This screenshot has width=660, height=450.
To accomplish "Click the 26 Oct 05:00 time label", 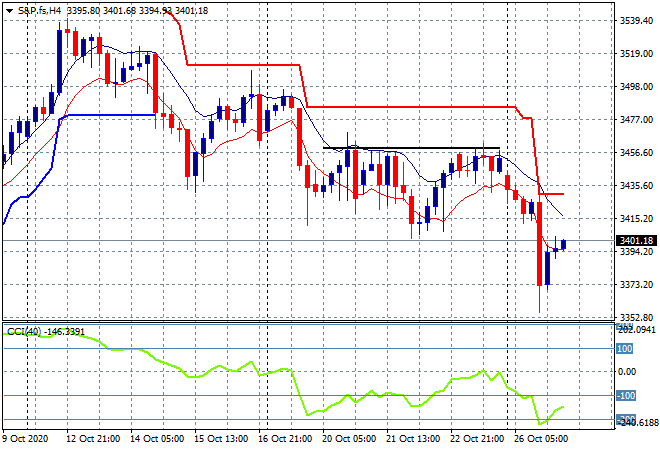I will [x=541, y=439].
